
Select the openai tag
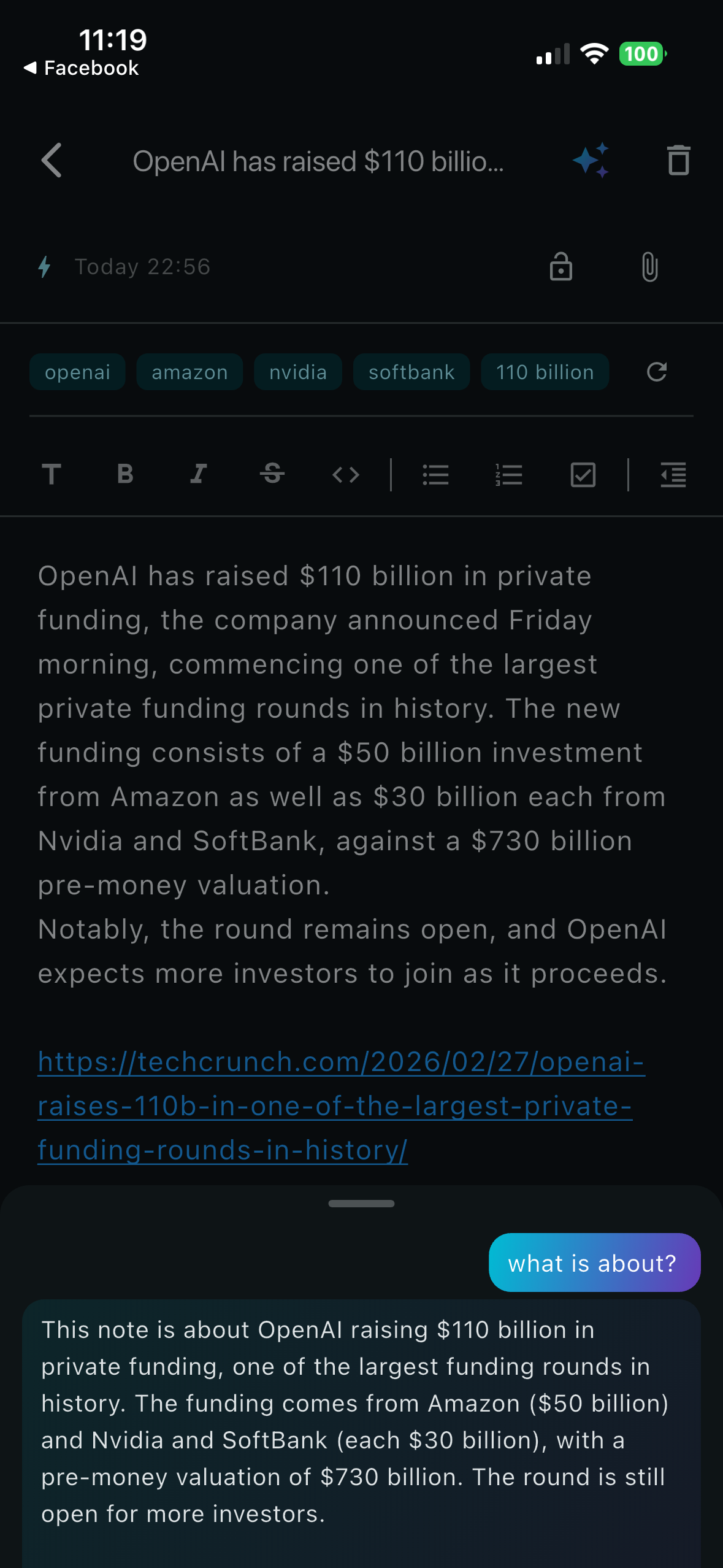[77, 372]
